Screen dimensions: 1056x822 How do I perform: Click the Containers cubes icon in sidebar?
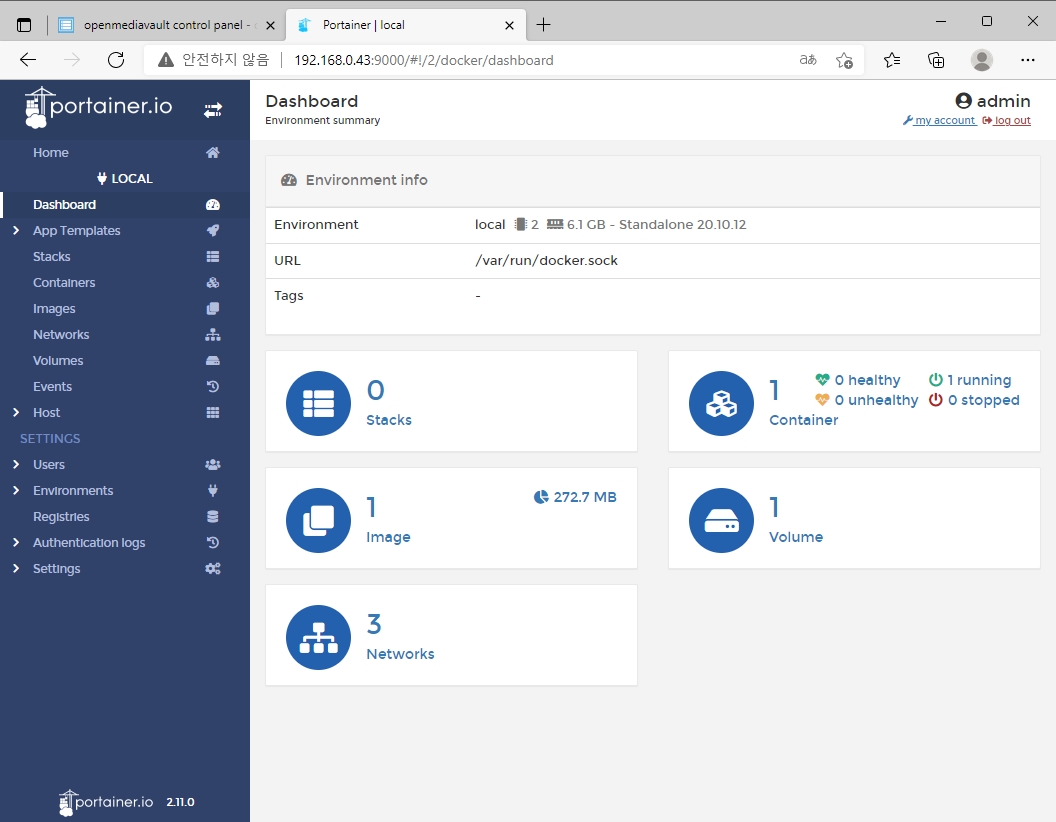click(213, 283)
